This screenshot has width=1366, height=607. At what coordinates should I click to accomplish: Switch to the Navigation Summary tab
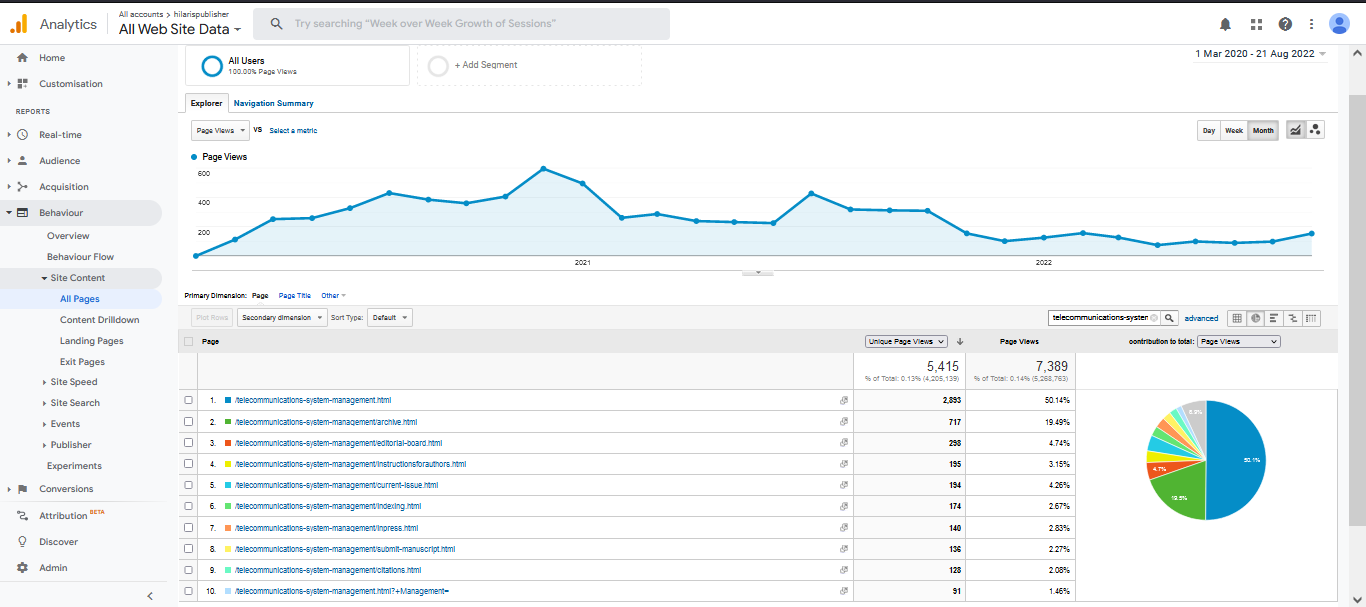click(273, 103)
